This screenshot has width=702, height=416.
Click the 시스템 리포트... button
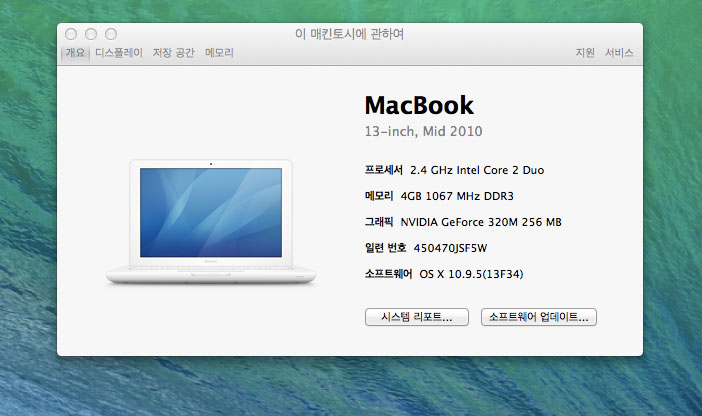tap(417, 317)
